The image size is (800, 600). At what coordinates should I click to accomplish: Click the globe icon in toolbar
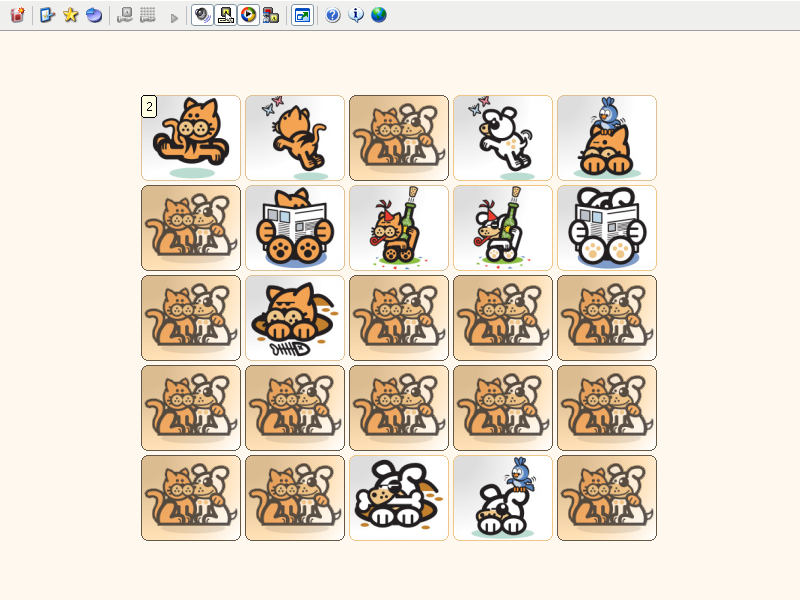(378, 15)
